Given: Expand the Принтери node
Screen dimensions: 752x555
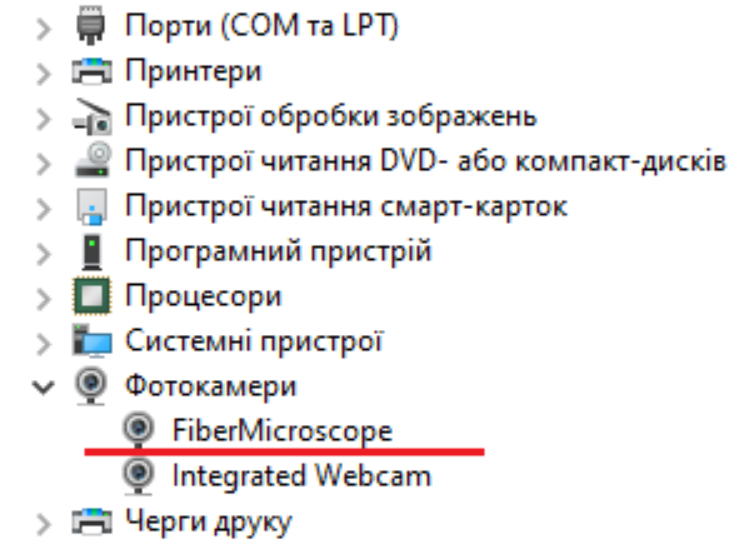Looking at the screenshot, I should click(43, 72).
